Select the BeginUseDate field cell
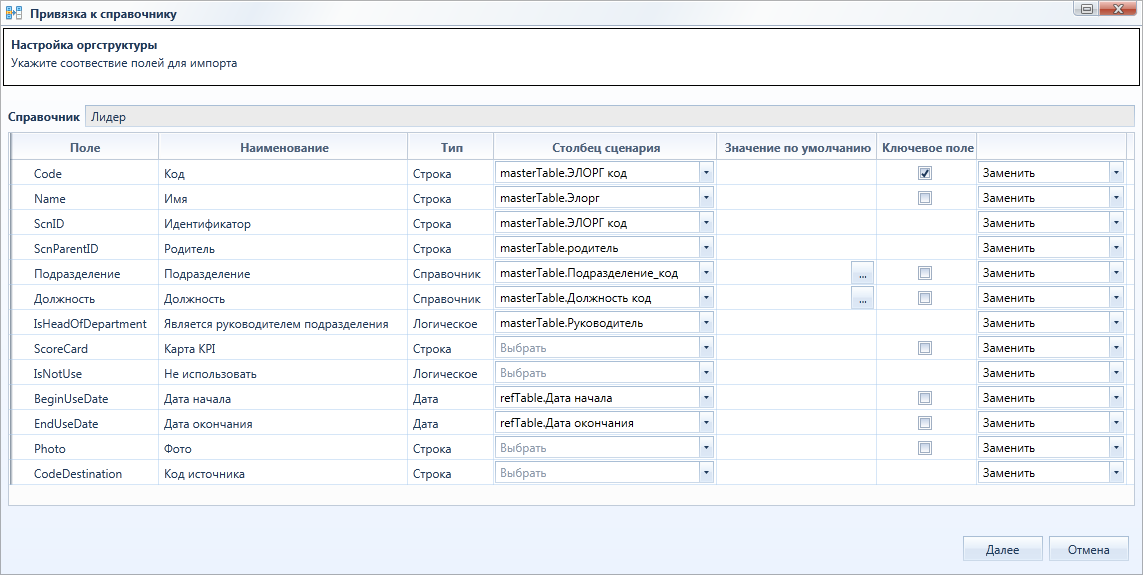 click(85, 398)
